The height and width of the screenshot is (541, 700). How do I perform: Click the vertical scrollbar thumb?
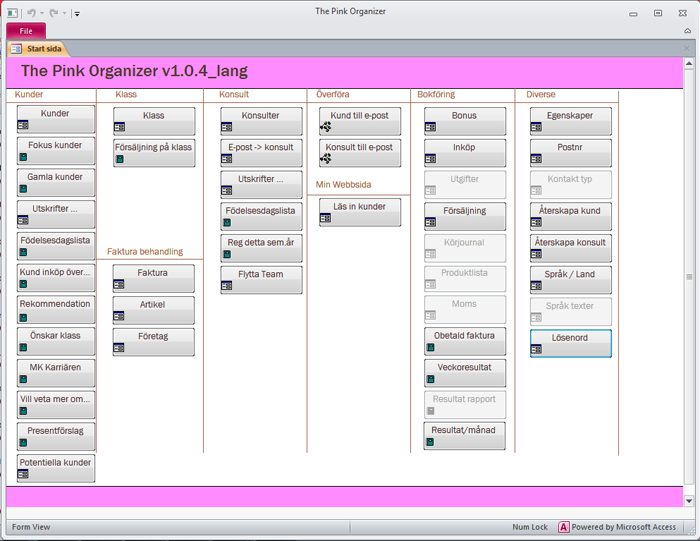tap(689, 277)
